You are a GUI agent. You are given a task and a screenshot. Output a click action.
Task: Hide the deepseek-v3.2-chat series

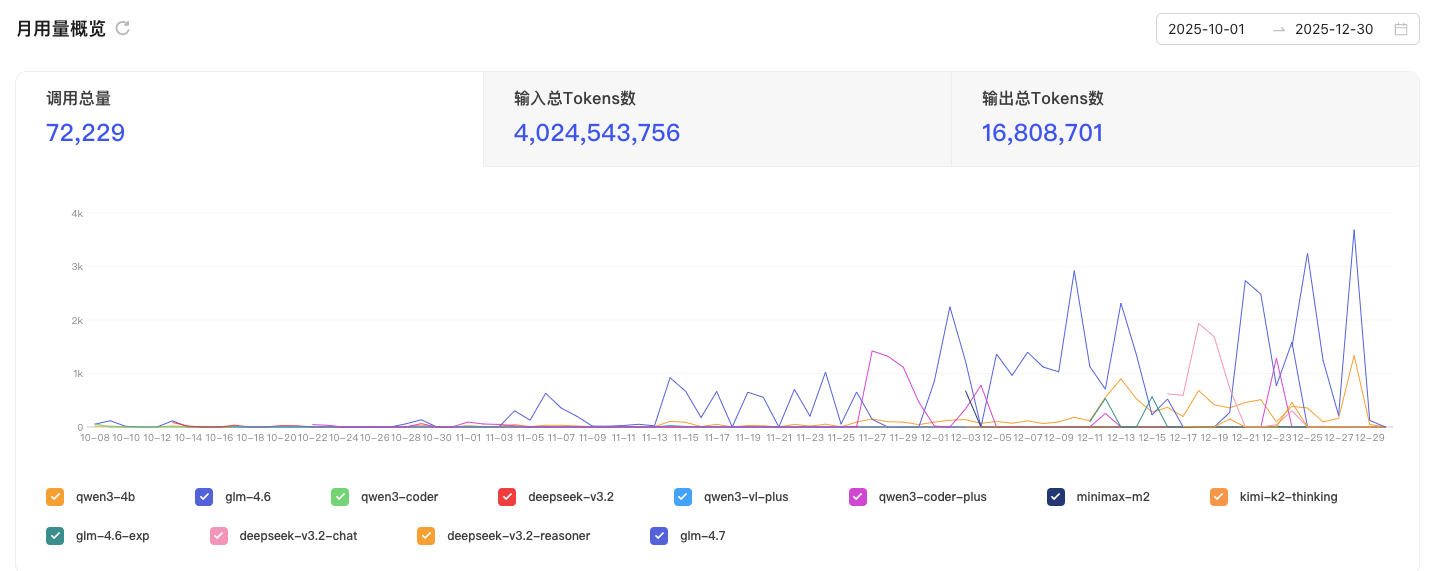[x=218, y=535]
